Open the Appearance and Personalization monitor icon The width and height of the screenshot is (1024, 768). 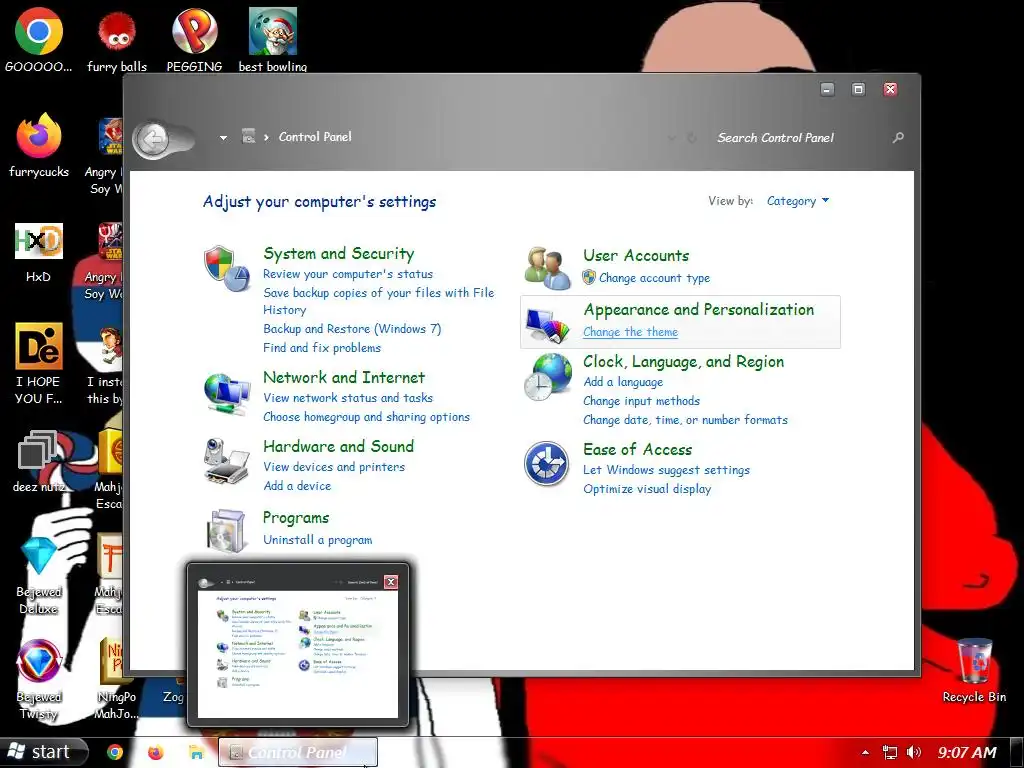point(547,324)
